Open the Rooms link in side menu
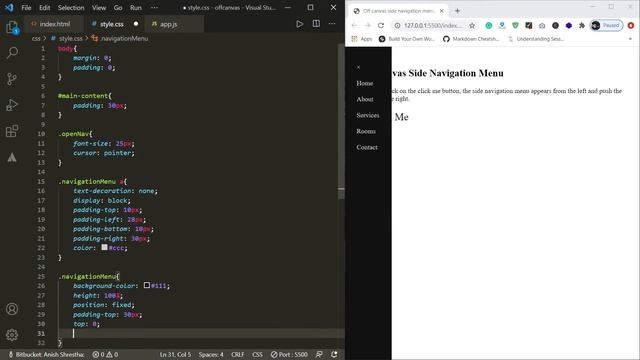The image size is (640, 360). point(366,131)
